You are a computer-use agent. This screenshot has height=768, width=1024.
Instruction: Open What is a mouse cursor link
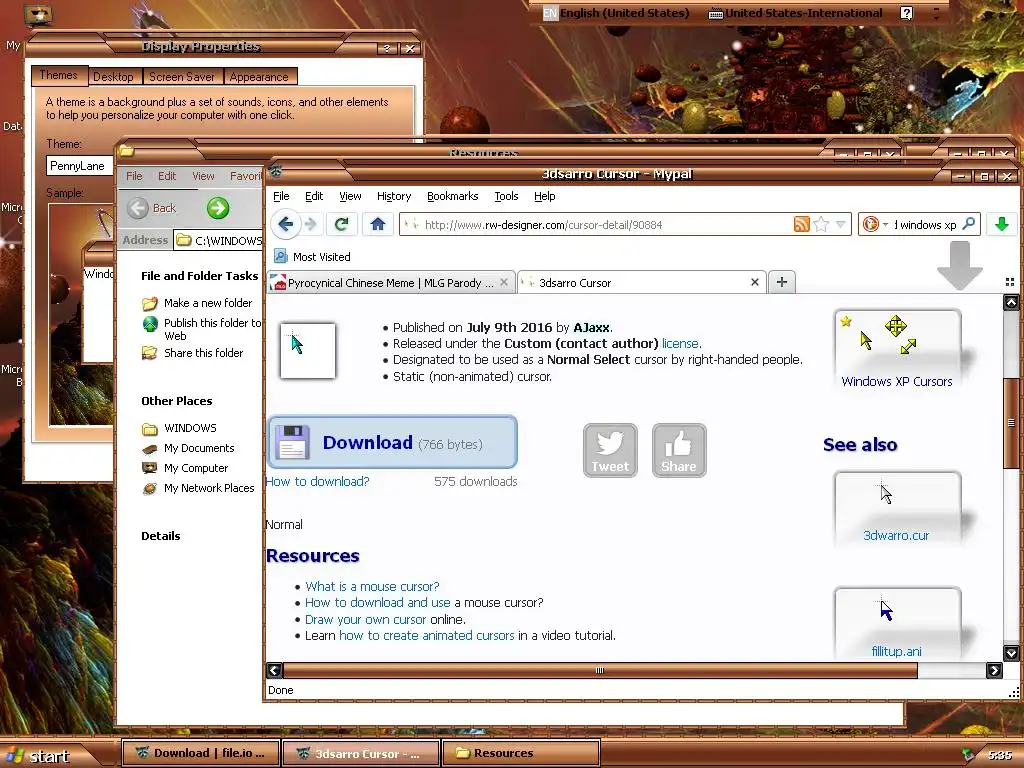point(372,586)
